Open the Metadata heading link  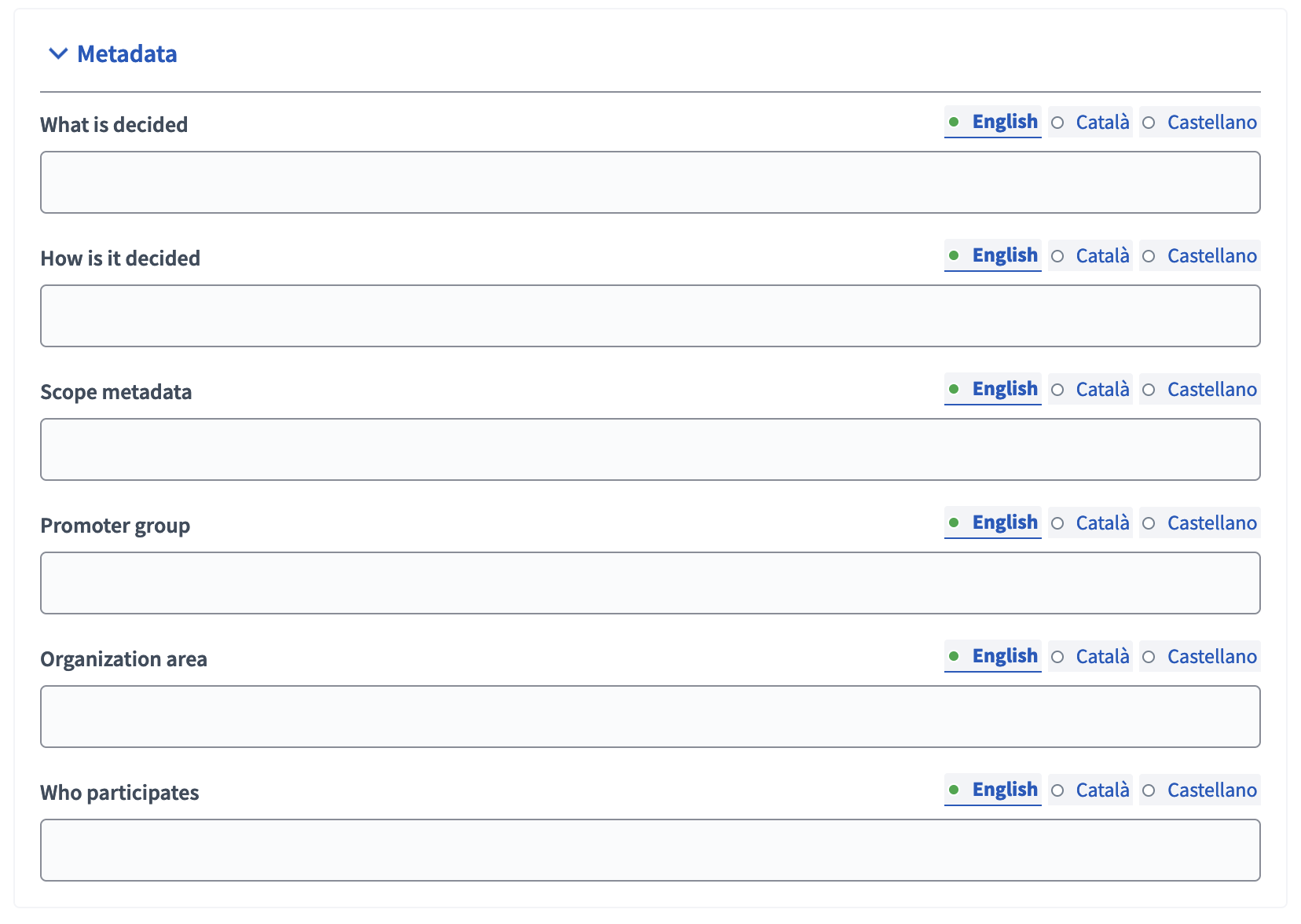click(x=126, y=54)
